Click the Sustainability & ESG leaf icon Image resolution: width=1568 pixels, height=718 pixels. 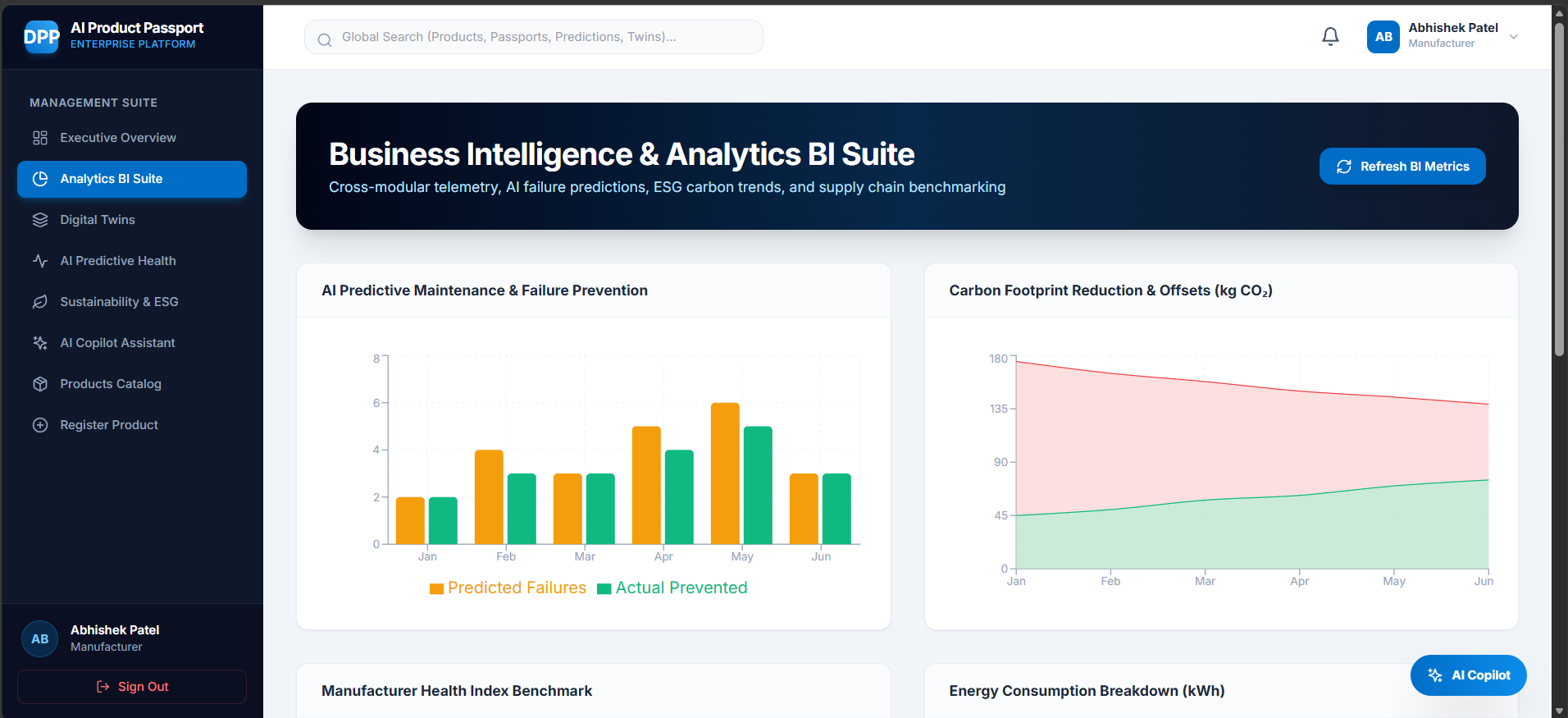tap(40, 302)
